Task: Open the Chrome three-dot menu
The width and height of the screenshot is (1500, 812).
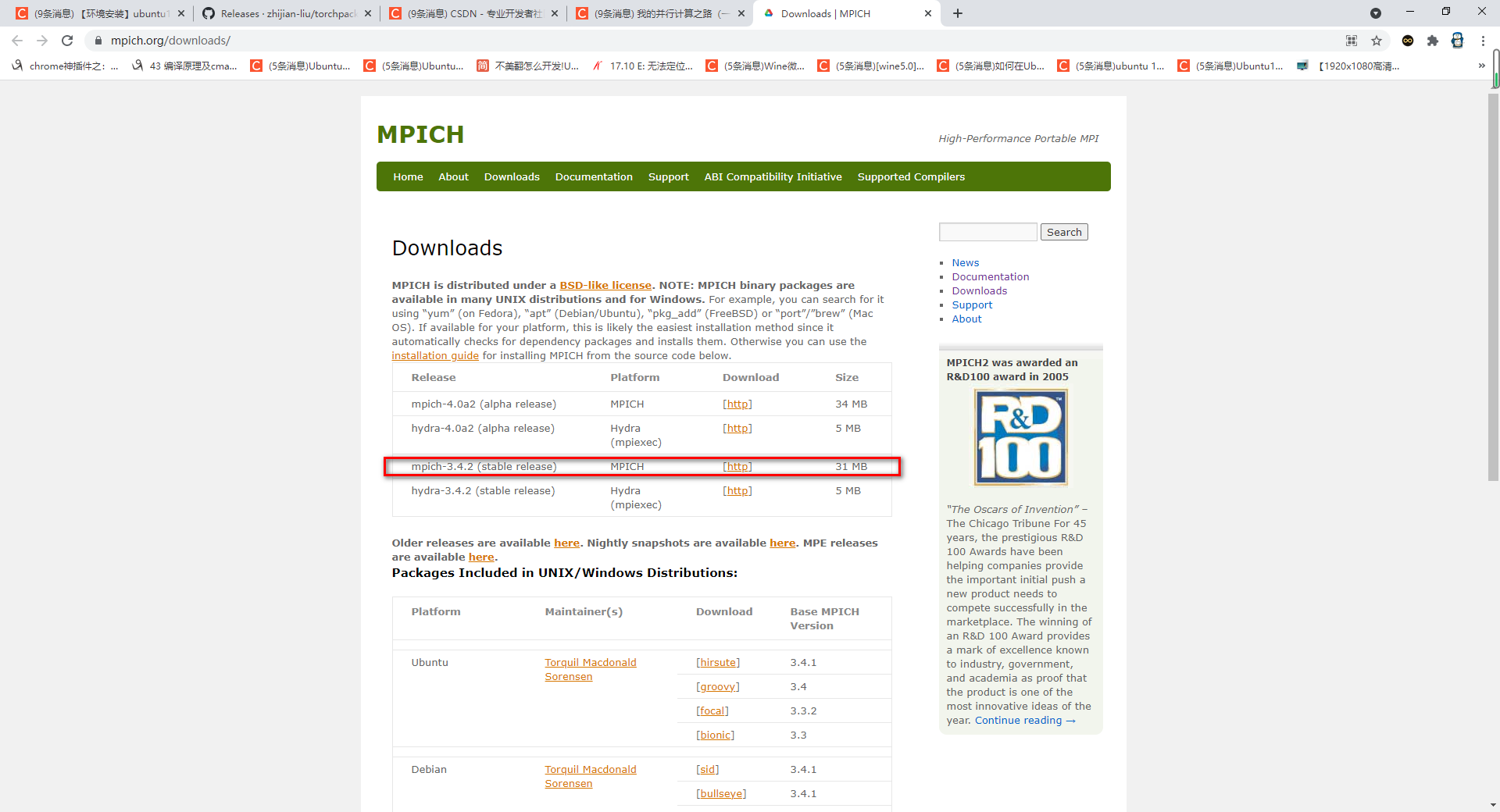Action: click(1484, 41)
